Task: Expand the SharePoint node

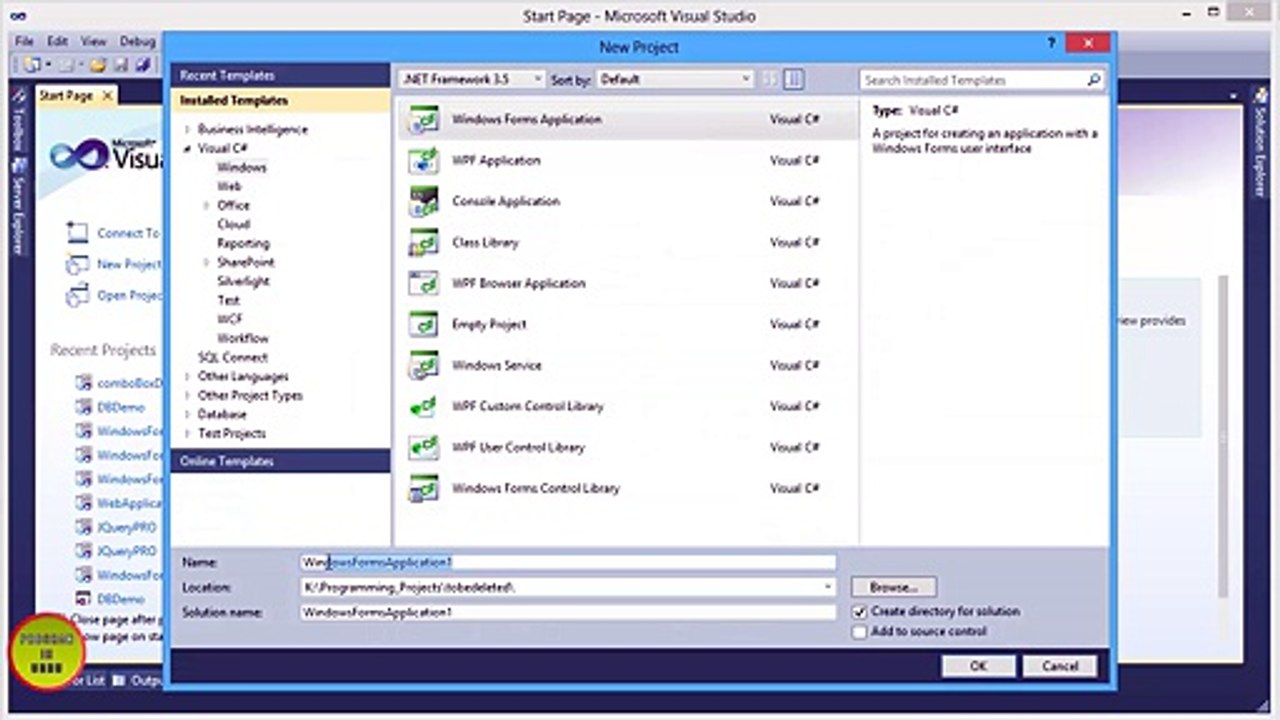Action: click(x=206, y=262)
